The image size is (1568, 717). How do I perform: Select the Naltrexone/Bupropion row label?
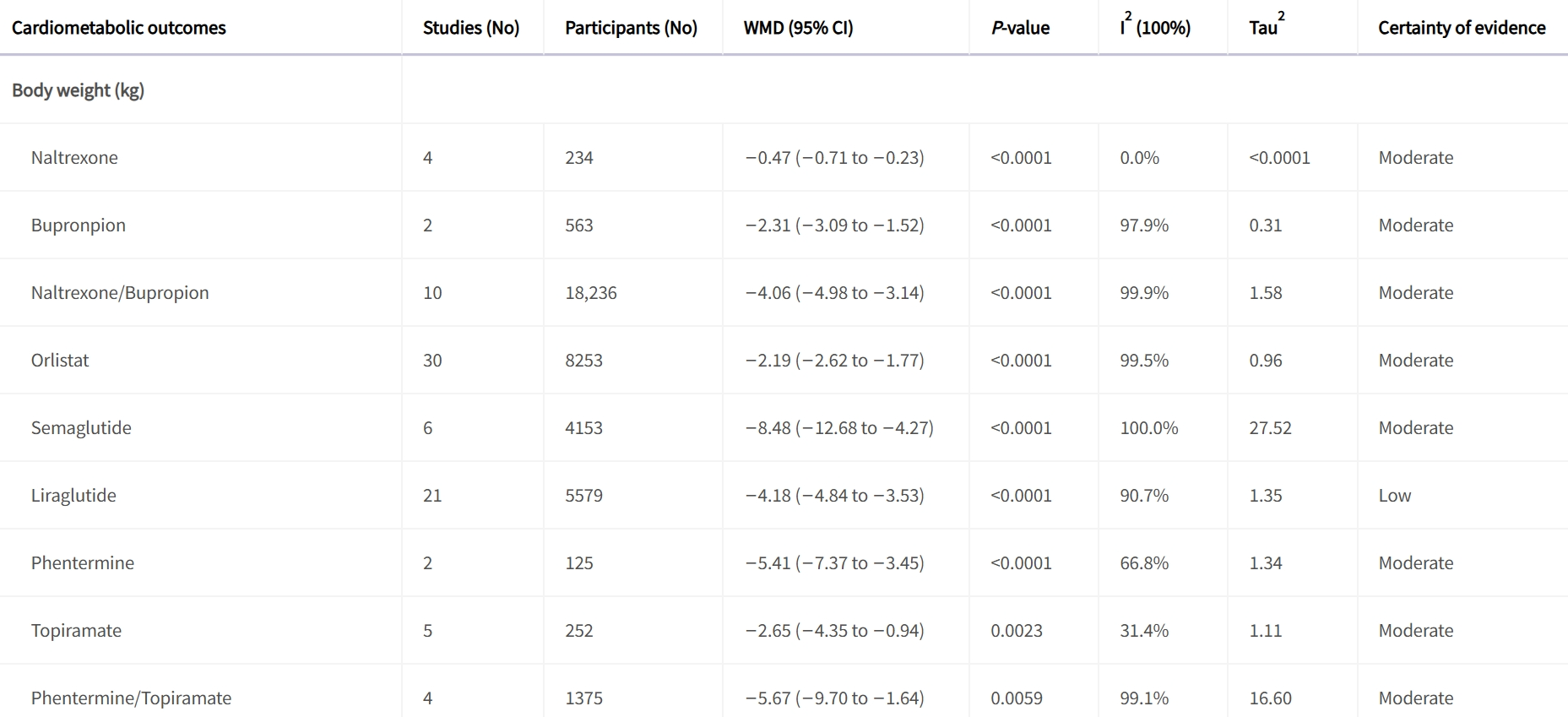[120, 293]
